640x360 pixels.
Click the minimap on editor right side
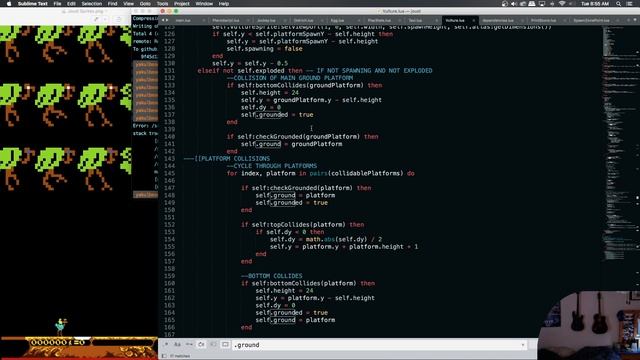[620, 143]
